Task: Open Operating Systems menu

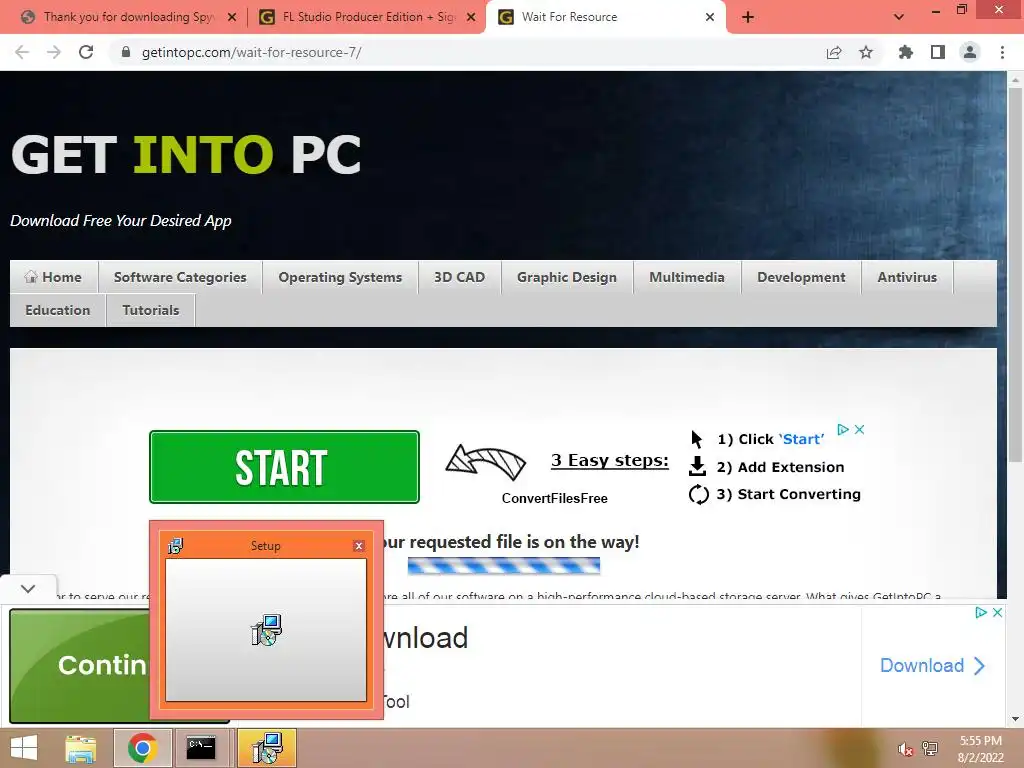Action: point(340,277)
